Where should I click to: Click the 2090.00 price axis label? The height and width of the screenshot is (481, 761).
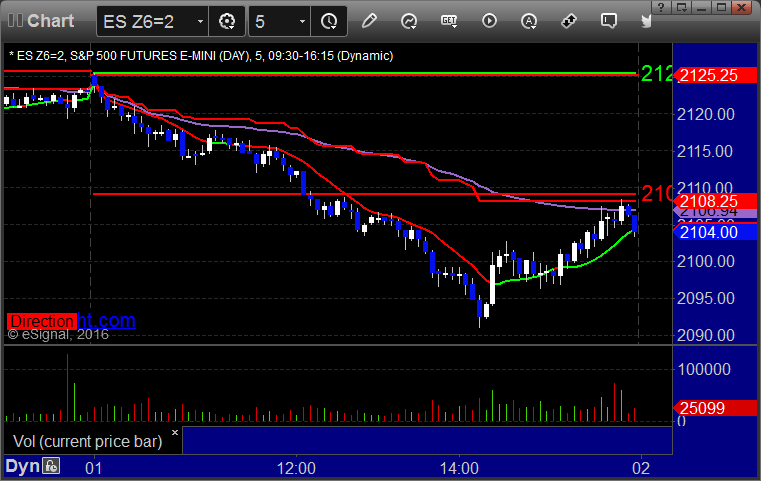pyautogui.click(x=706, y=335)
